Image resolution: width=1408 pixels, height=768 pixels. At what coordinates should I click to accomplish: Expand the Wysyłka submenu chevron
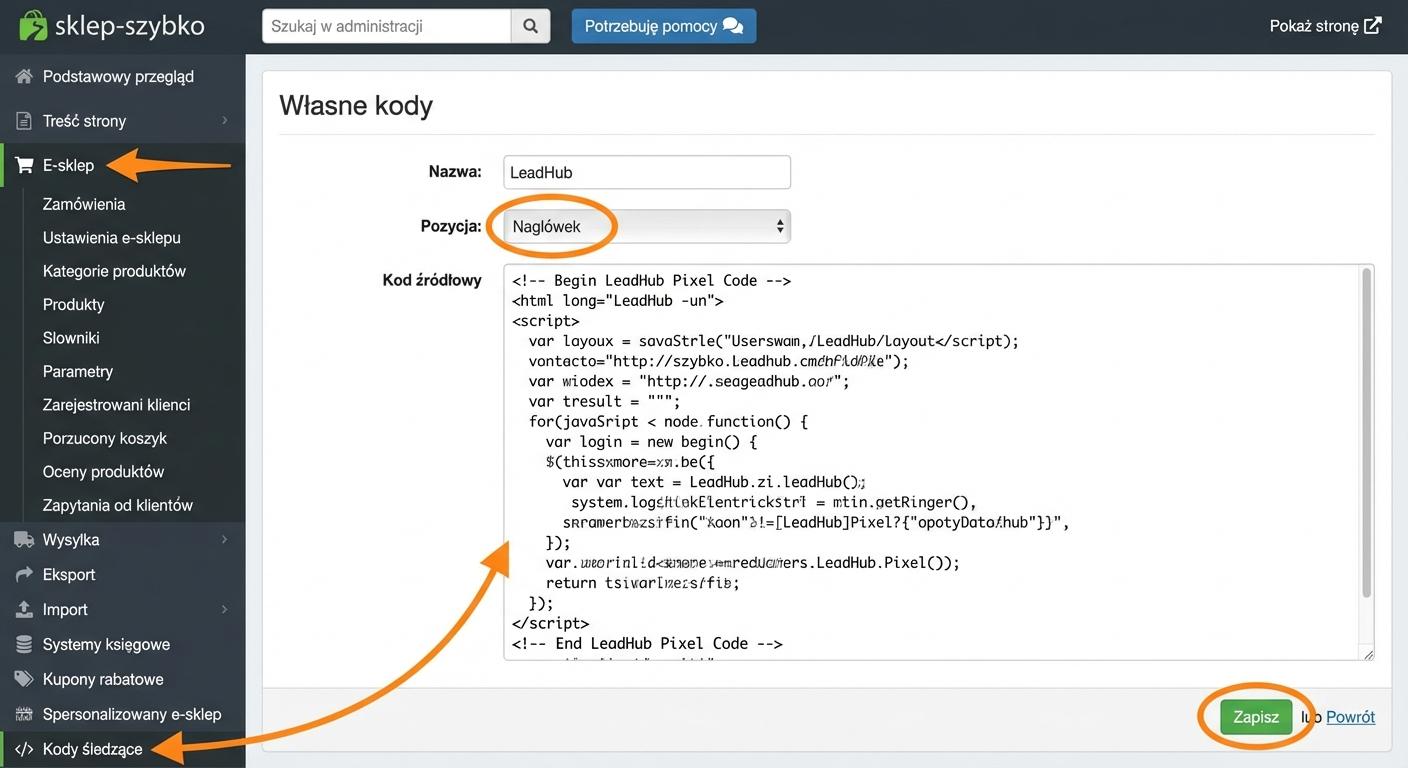tap(225, 540)
